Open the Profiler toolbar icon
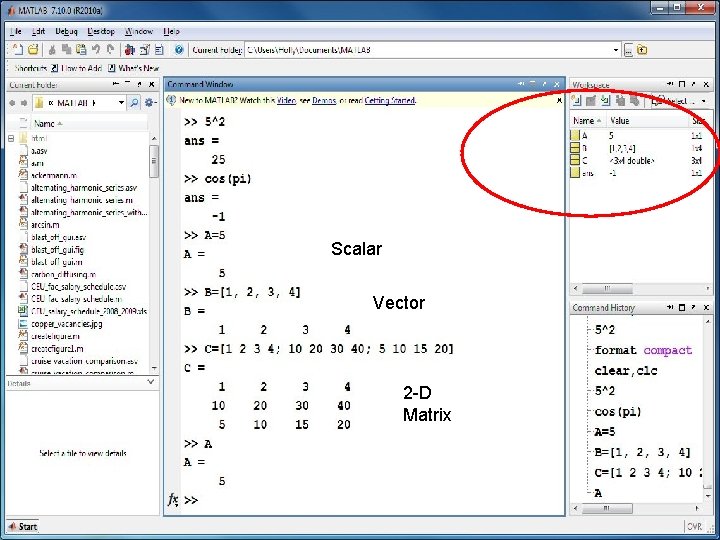This screenshot has width=720, height=540. pyautogui.click(x=159, y=50)
